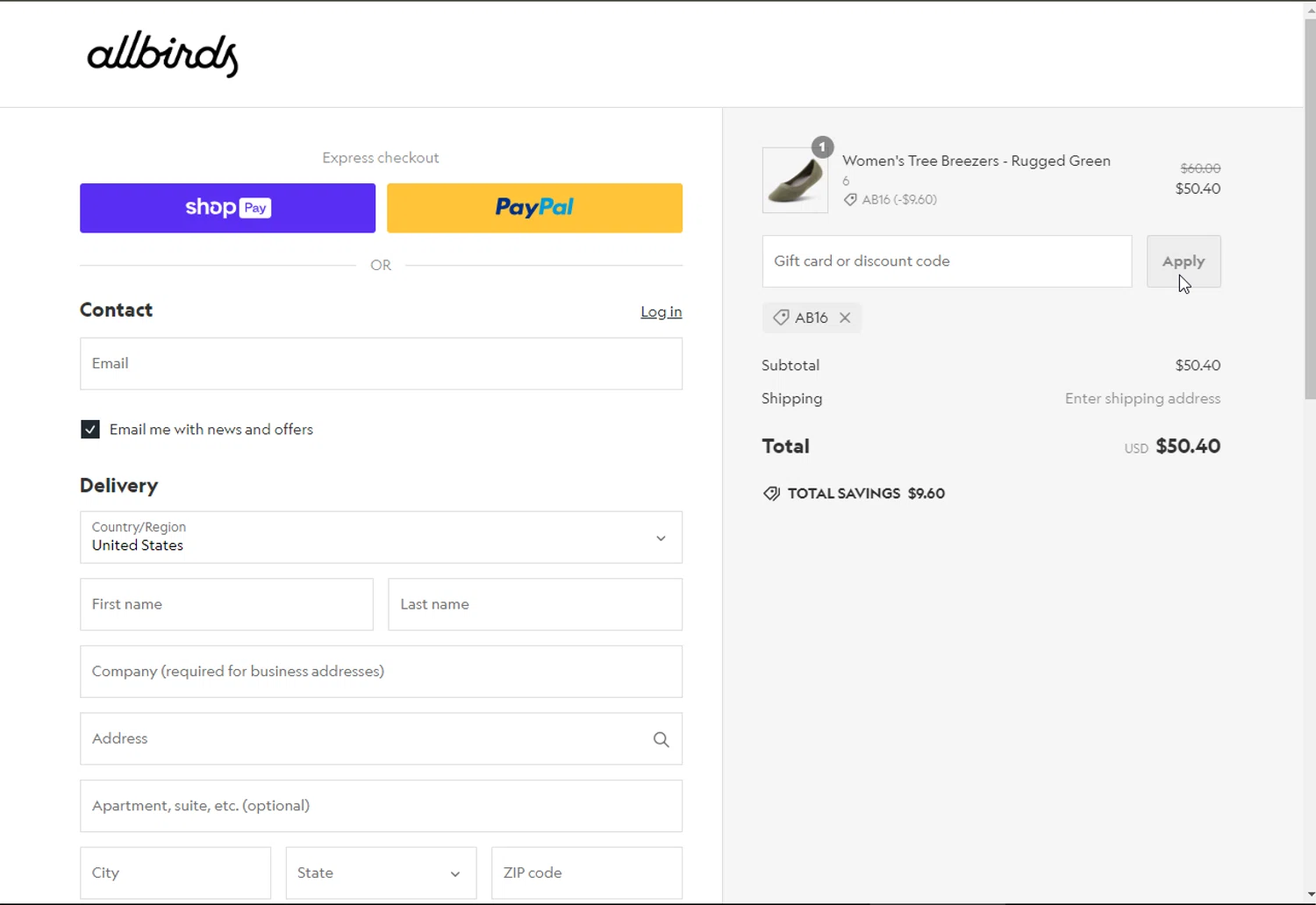1316x905 pixels.
Task: Click the Address input field
Action: [x=381, y=738]
